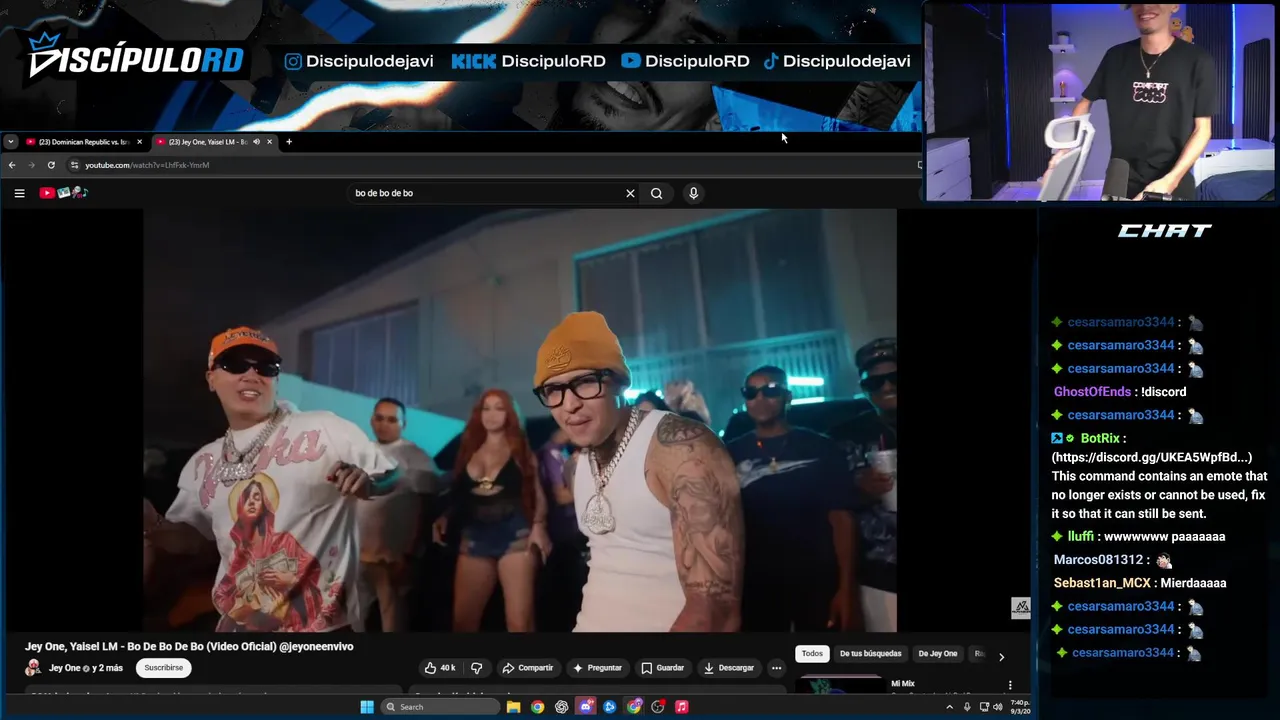The height and width of the screenshot is (720, 1280).
Task: Start voice search with the microphone icon
Action: coord(693,193)
